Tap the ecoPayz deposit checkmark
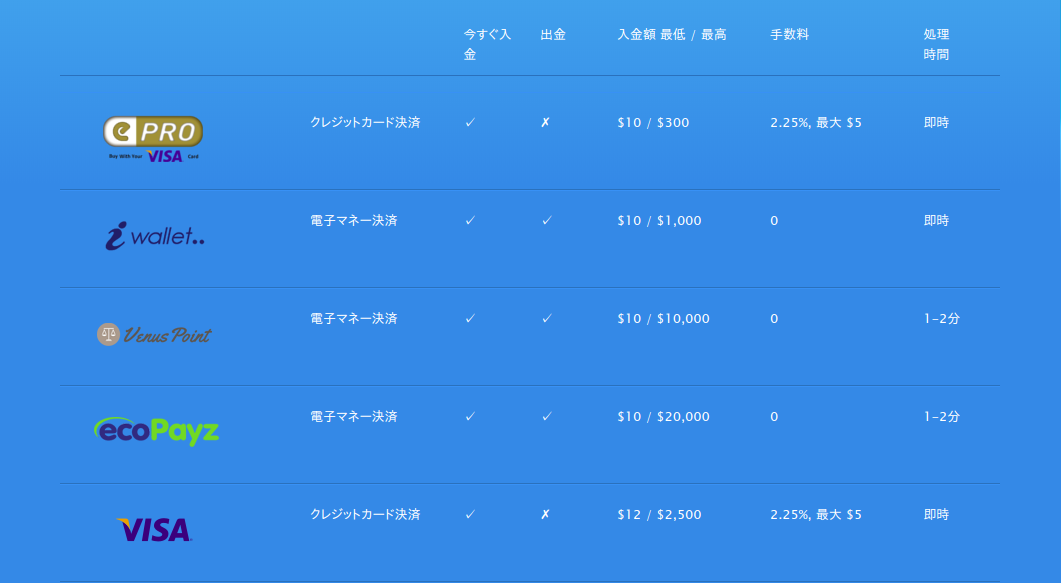The height and width of the screenshot is (583, 1061). coord(470,417)
